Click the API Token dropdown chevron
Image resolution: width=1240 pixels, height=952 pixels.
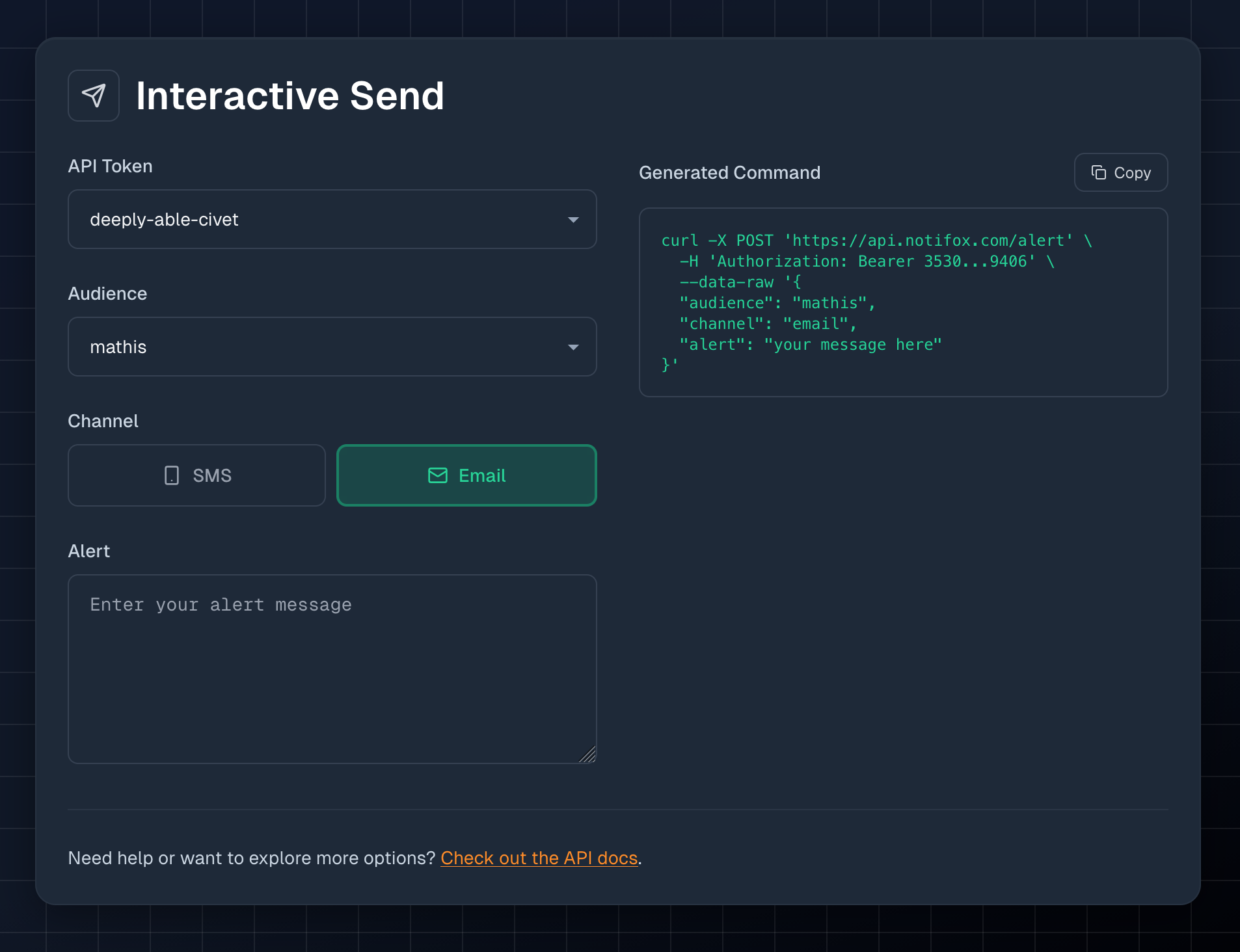[x=573, y=219]
